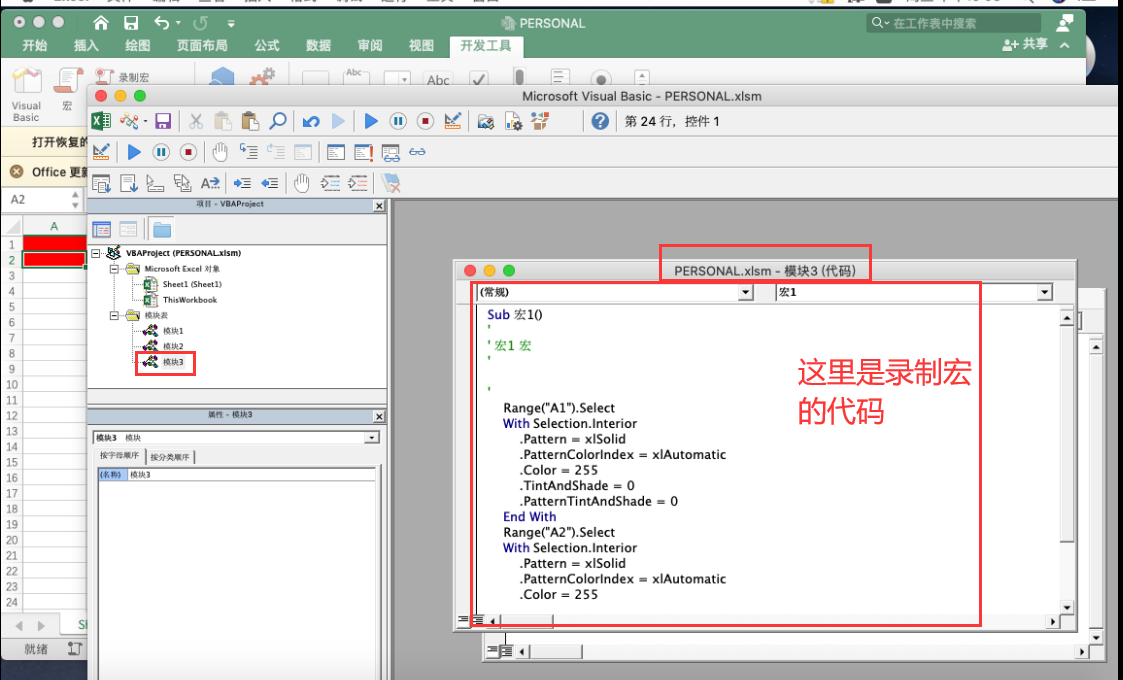This screenshot has width=1123, height=680.
Task: Close the 项目 - VBAProject panel
Action: pos(379,206)
